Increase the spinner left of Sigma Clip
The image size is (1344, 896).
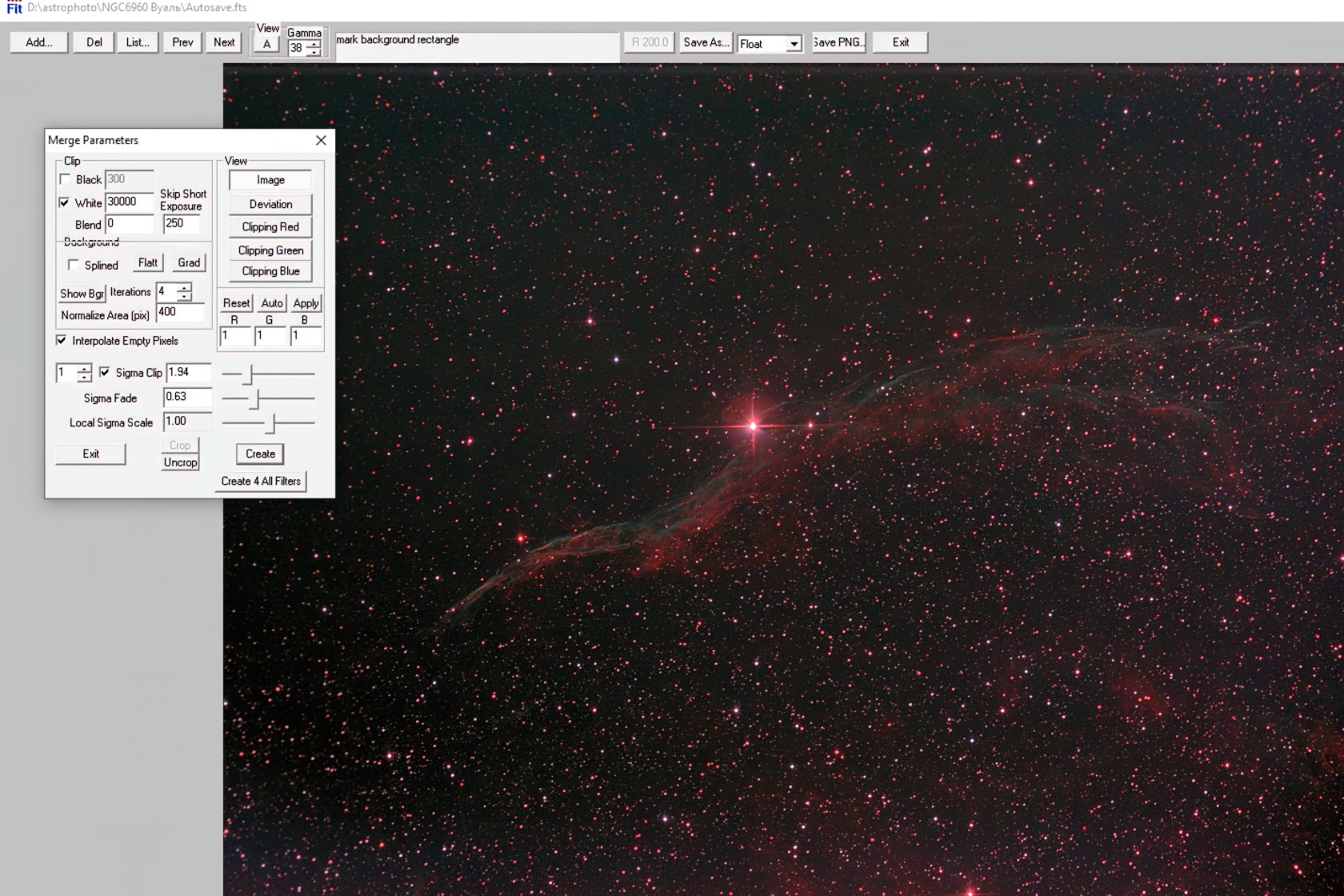[x=85, y=369]
